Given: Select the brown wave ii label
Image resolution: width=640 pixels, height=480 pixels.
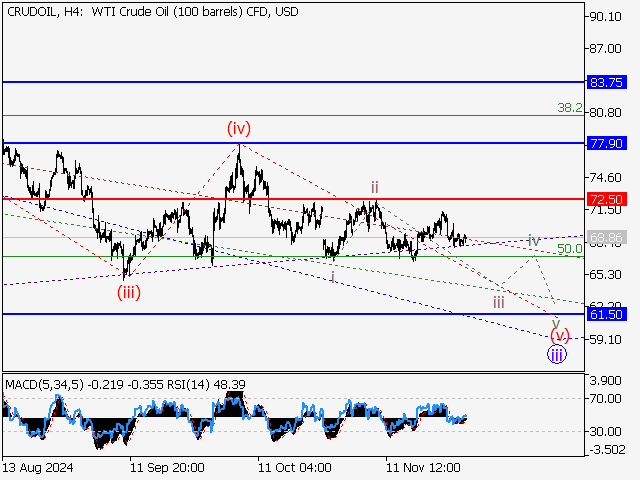Looking at the screenshot, I should coord(374,187).
